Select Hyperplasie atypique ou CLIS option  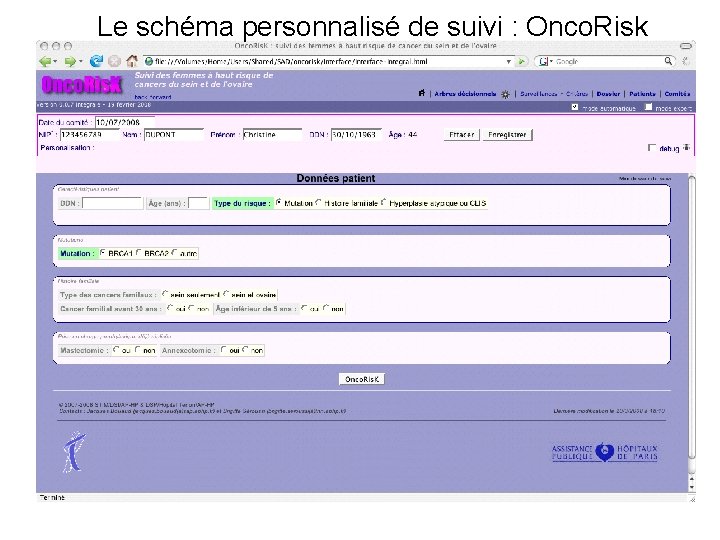point(383,202)
